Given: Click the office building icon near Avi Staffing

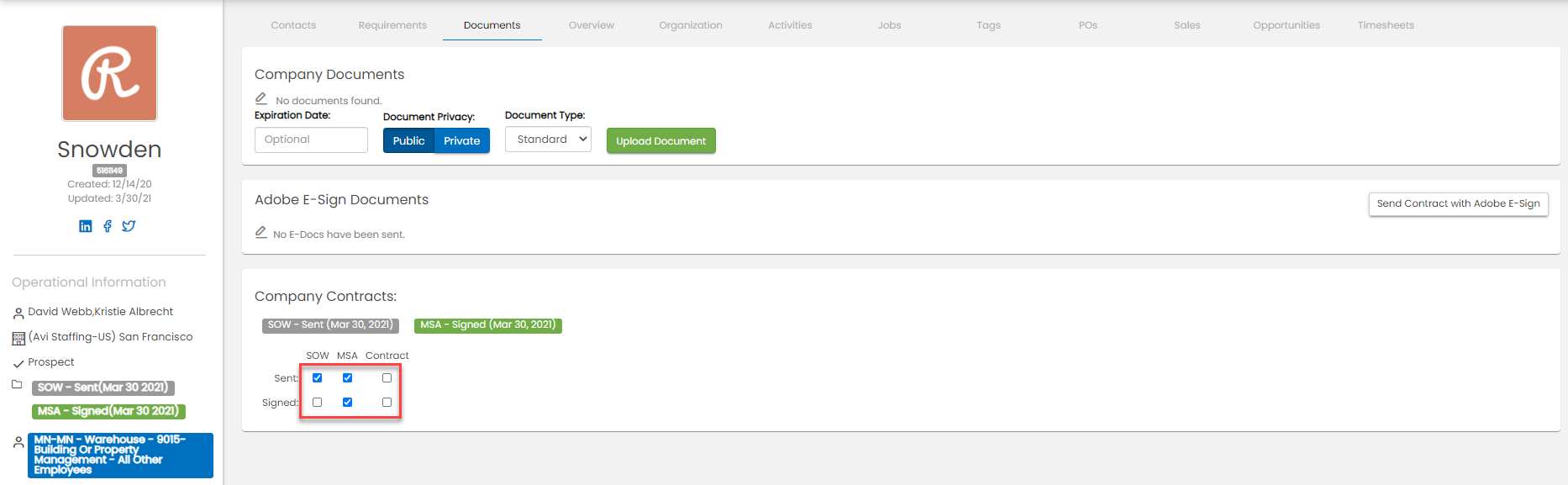Looking at the screenshot, I should point(18,338).
